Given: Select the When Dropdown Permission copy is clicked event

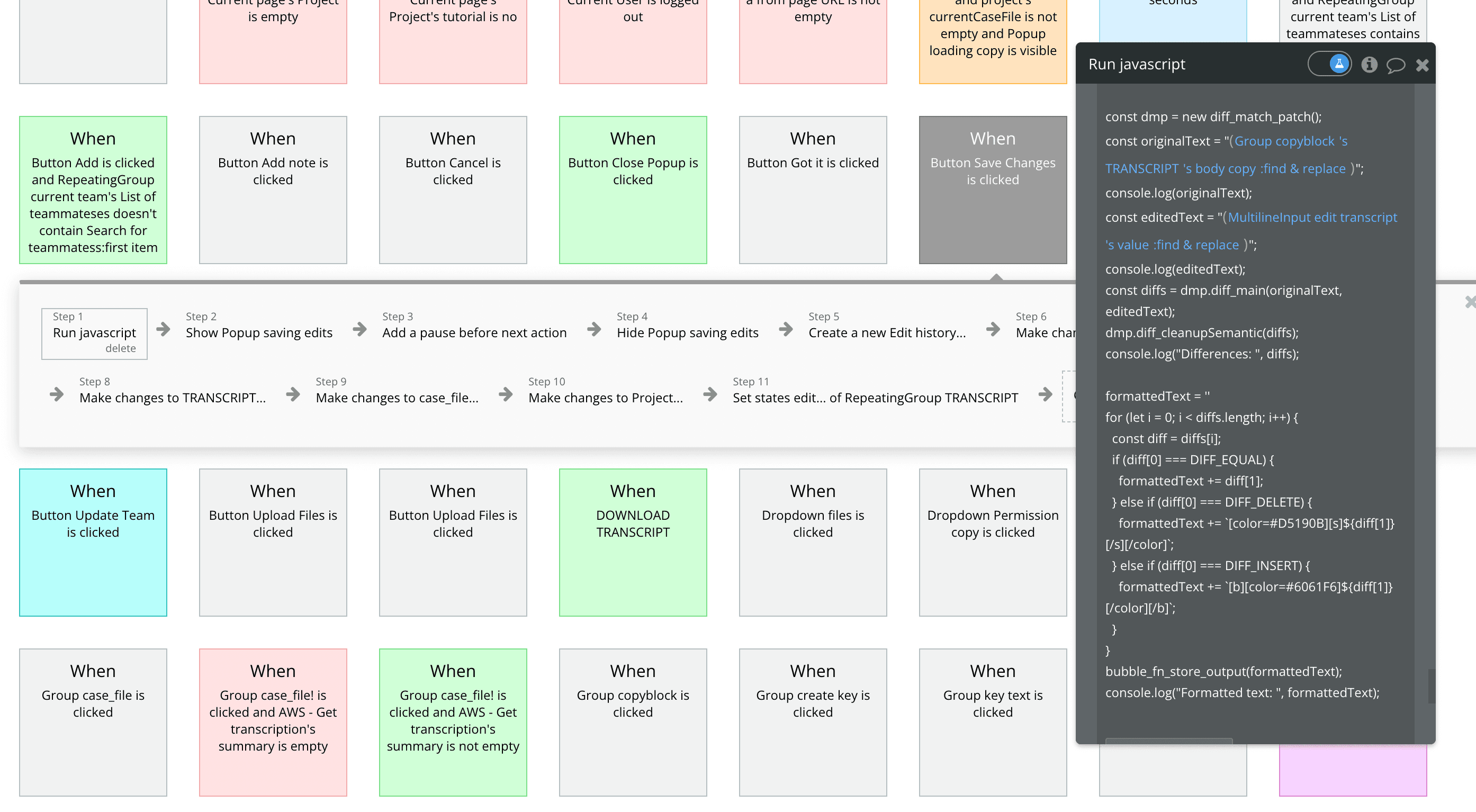Looking at the screenshot, I should coord(993,542).
